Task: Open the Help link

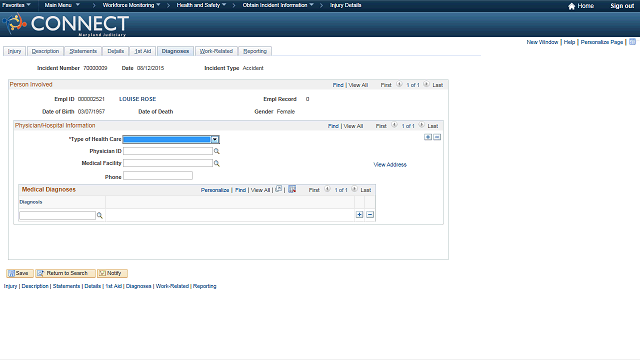Action: point(569,42)
